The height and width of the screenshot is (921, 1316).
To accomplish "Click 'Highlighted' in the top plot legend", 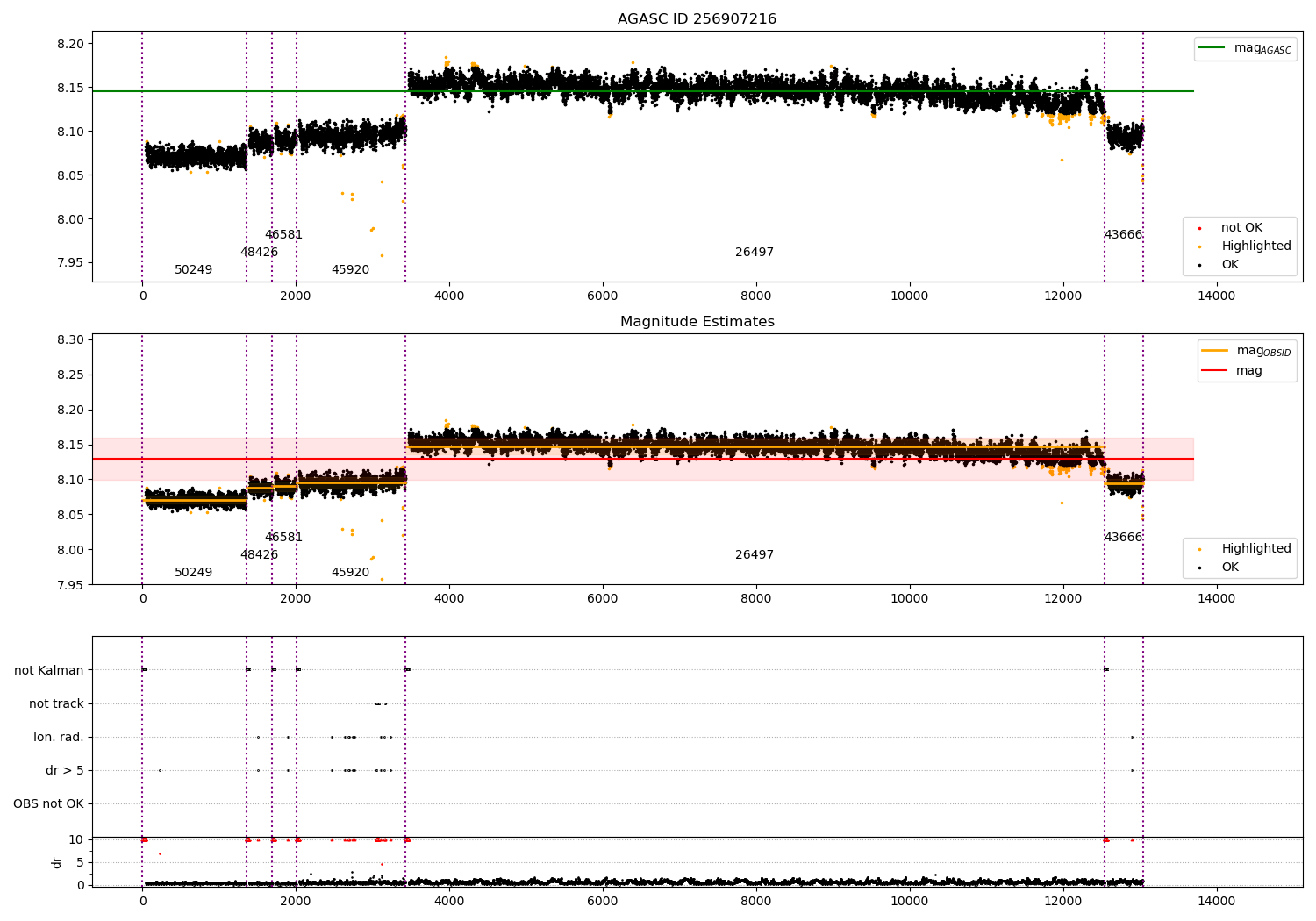I will [1256, 246].
